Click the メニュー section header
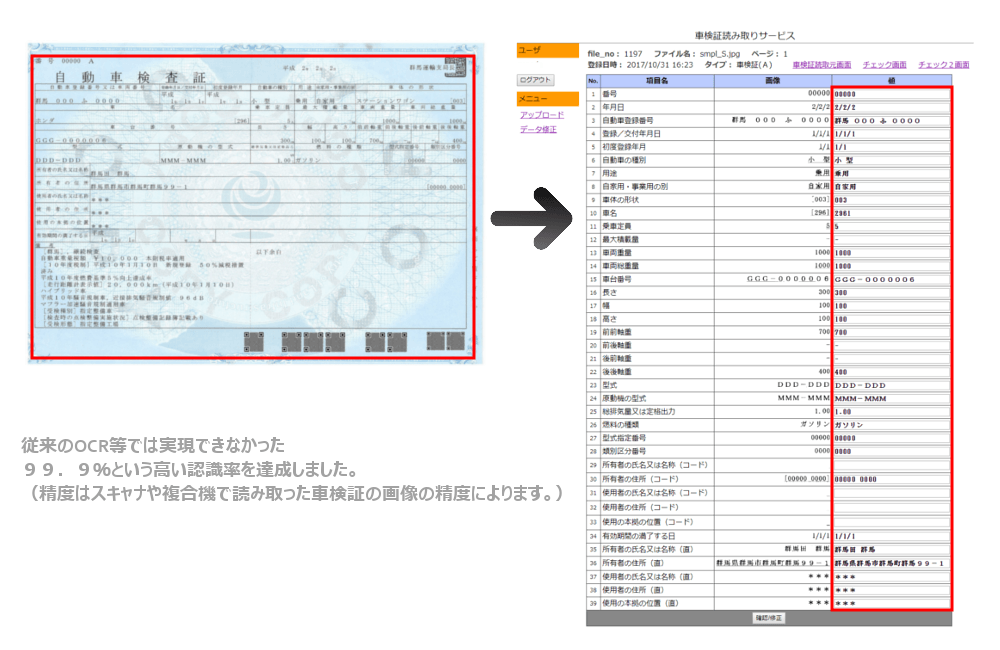 547,99
